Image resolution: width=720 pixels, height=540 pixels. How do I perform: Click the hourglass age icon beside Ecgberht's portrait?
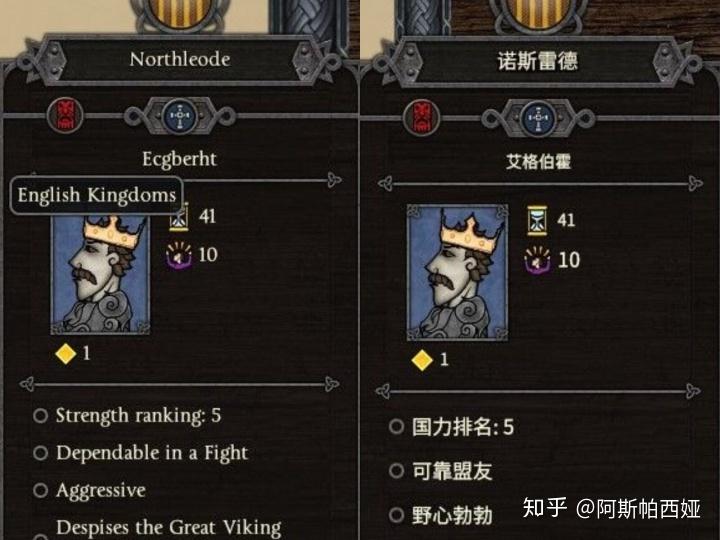[179, 216]
